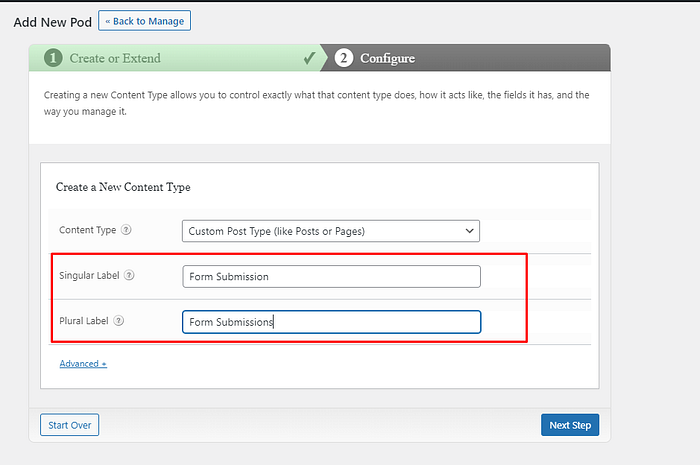
Task: Open the Content Type dropdown
Action: pyautogui.click(x=331, y=231)
